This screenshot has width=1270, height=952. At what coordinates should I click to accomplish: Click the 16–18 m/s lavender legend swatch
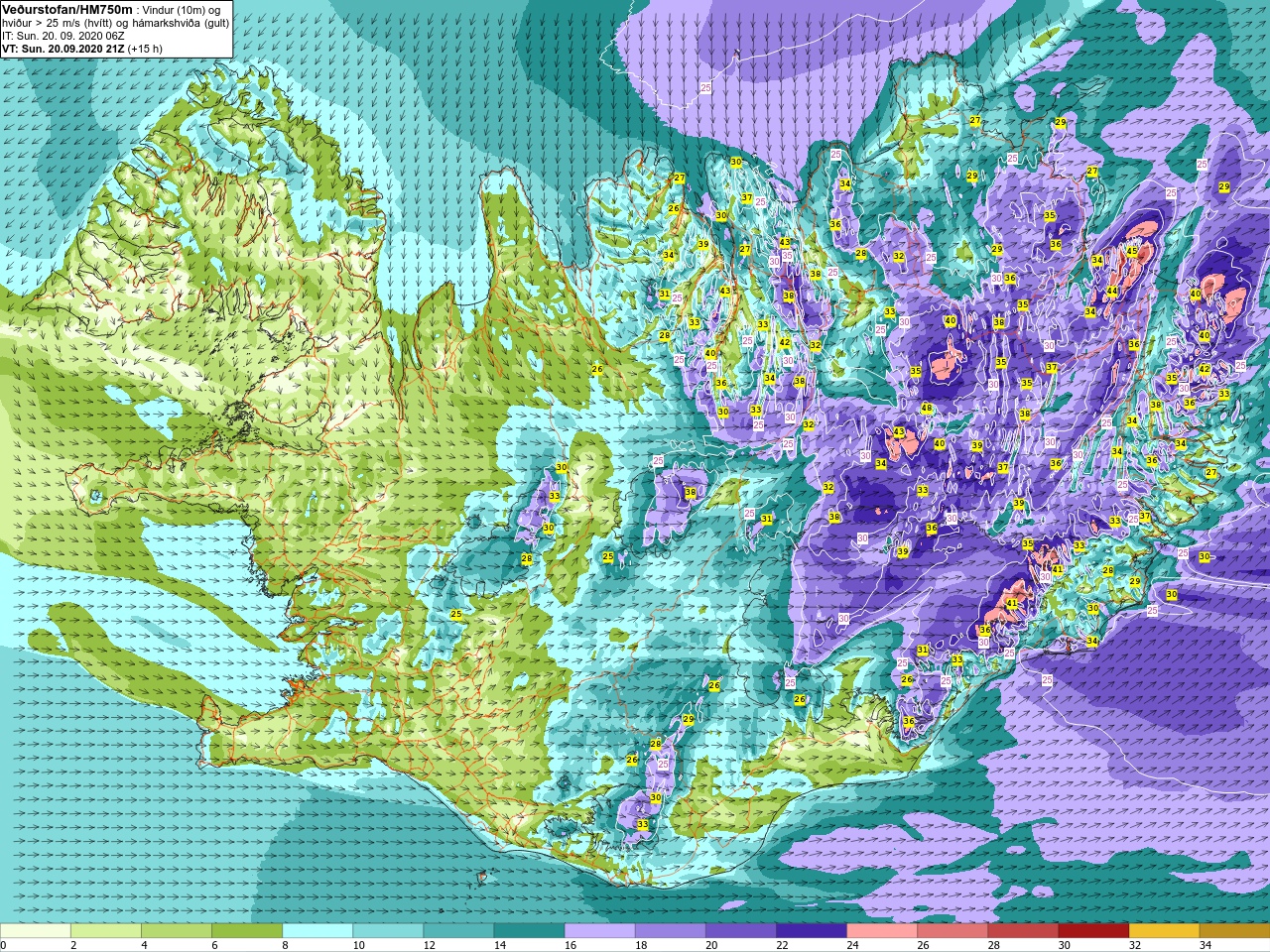[x=599, y=931]
